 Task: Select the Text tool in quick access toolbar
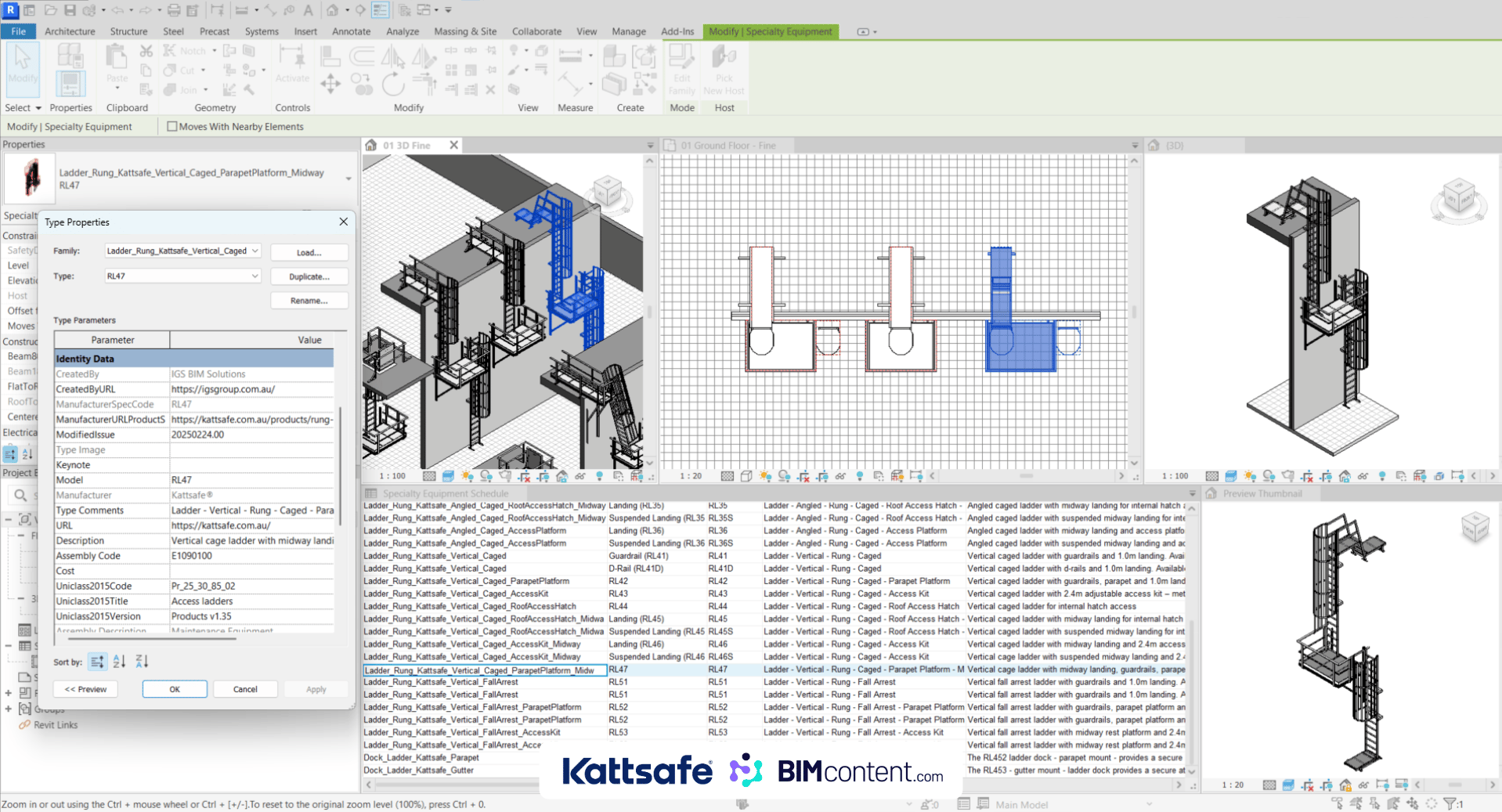click(309, 10)
